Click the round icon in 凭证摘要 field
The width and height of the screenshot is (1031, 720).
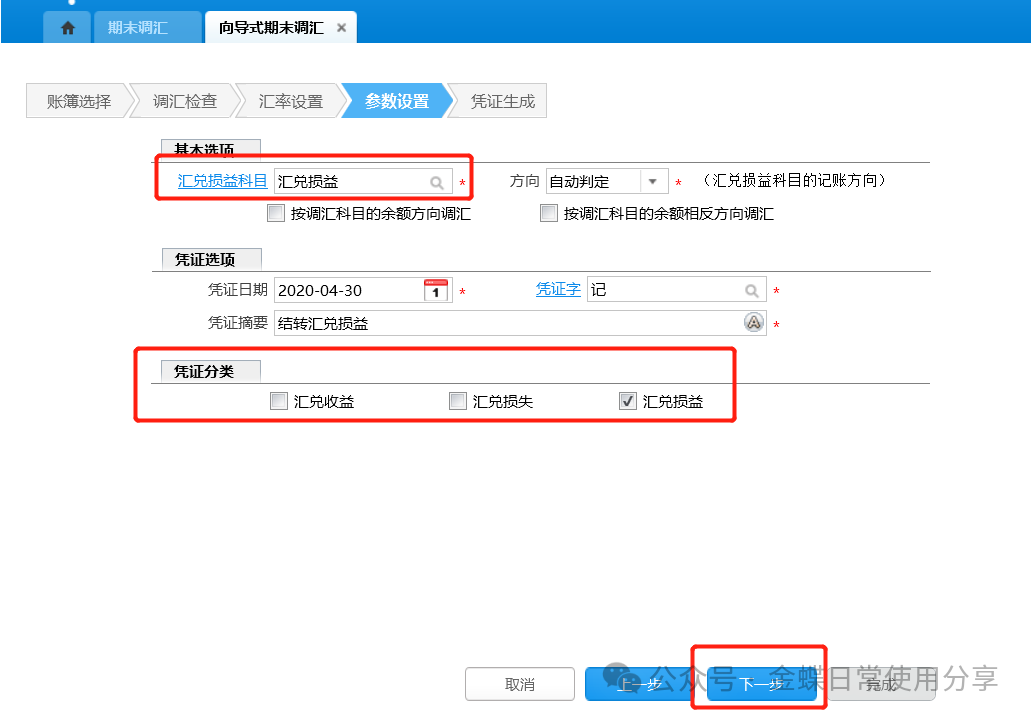pos(753,322)
